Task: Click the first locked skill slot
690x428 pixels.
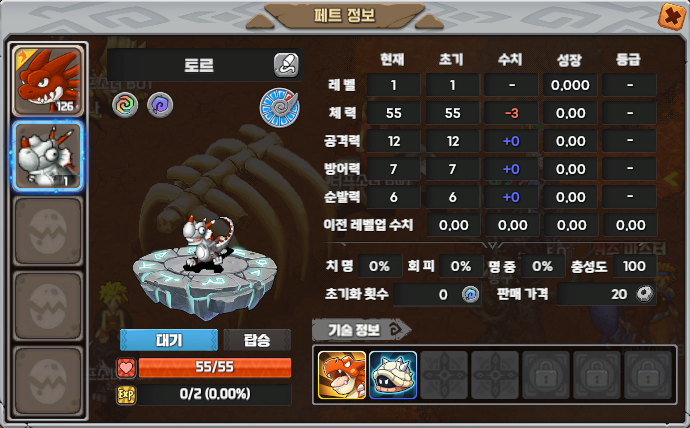Action: (x=546, y=375)
